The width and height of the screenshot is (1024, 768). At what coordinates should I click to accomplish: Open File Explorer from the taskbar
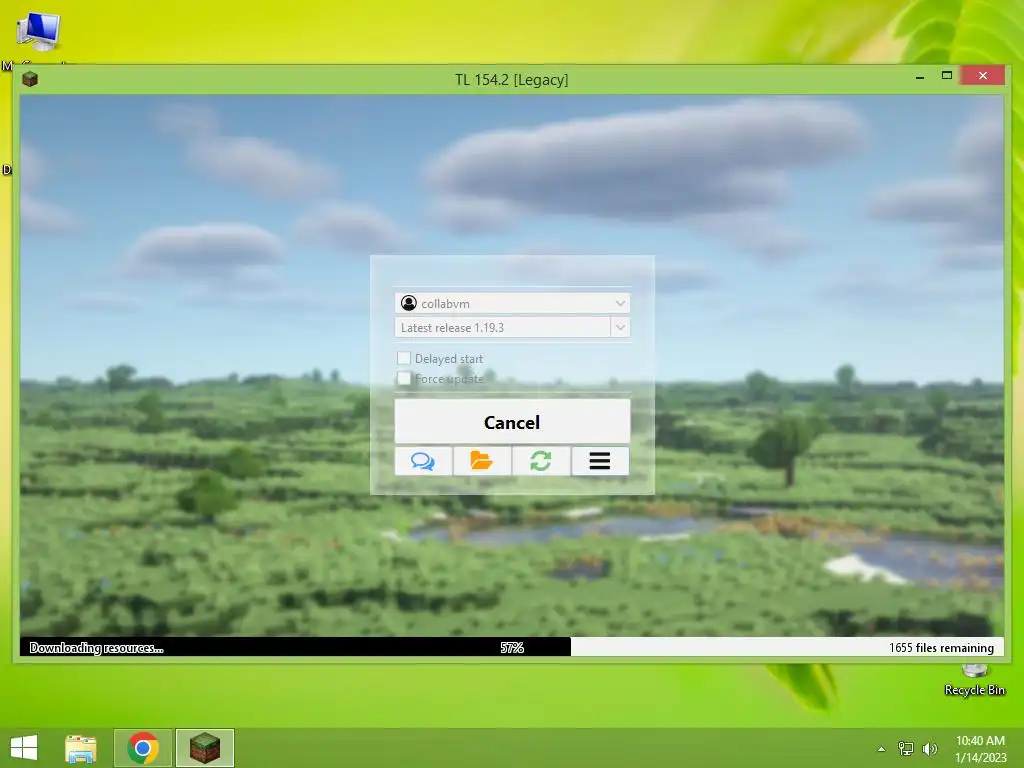point(81,748)
